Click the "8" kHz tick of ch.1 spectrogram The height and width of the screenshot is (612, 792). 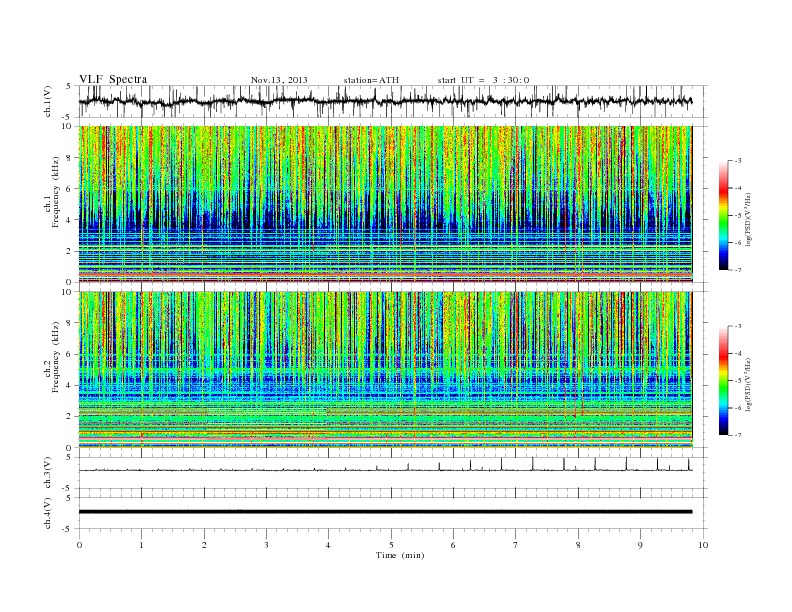tap(70, 158)
